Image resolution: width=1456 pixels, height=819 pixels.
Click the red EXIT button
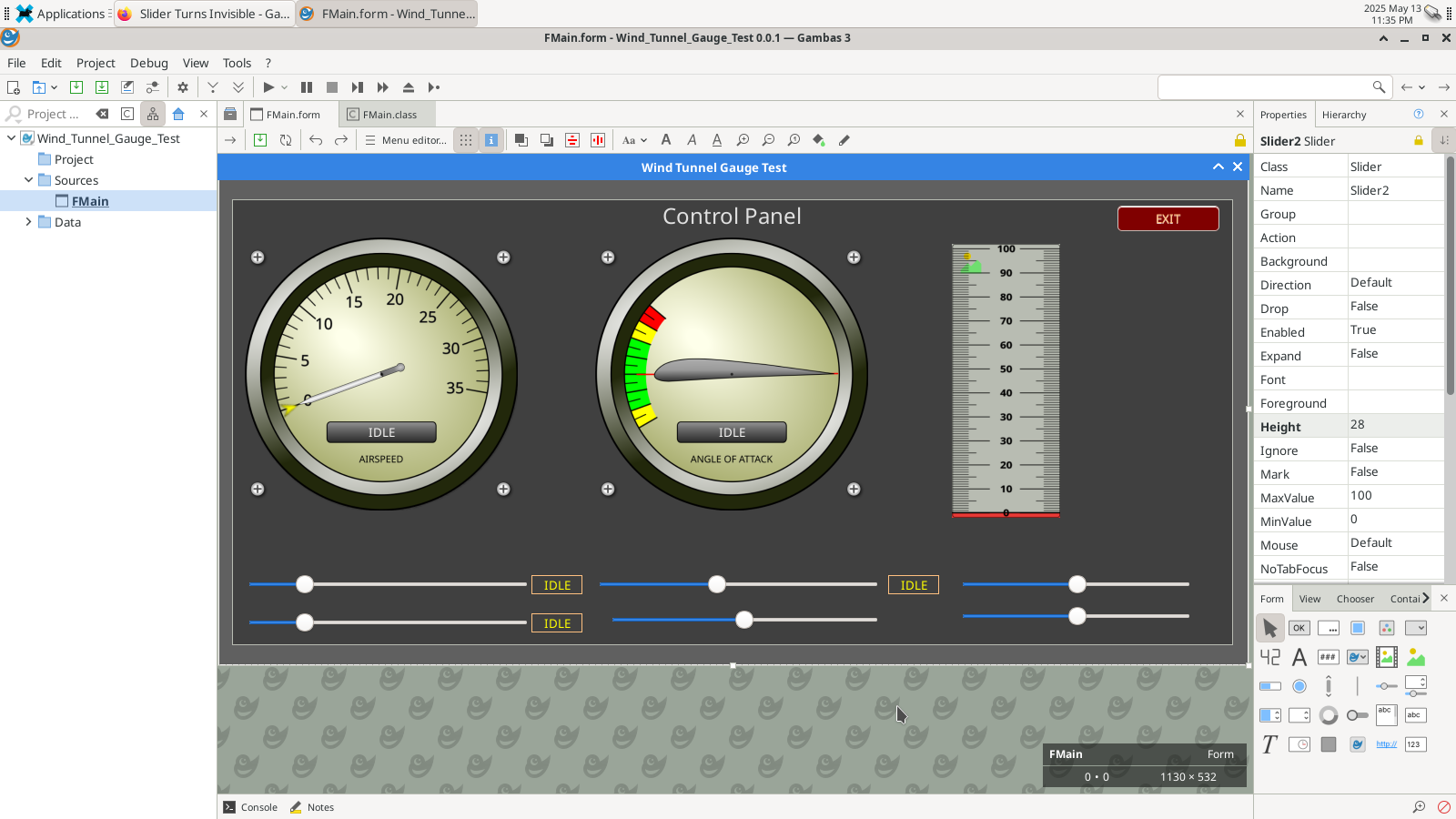pos(1168,219)
